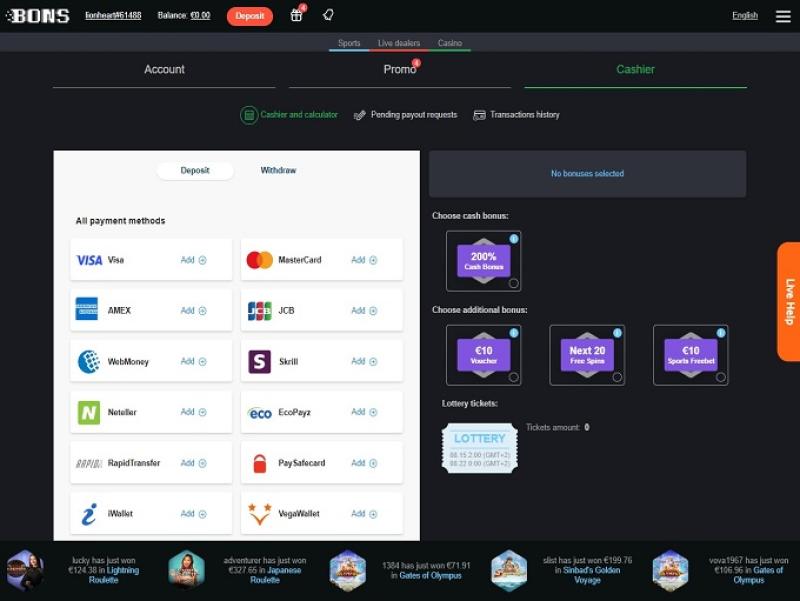Open the Promo tab
Screen dimensions: 800x601
coord(400,70)
